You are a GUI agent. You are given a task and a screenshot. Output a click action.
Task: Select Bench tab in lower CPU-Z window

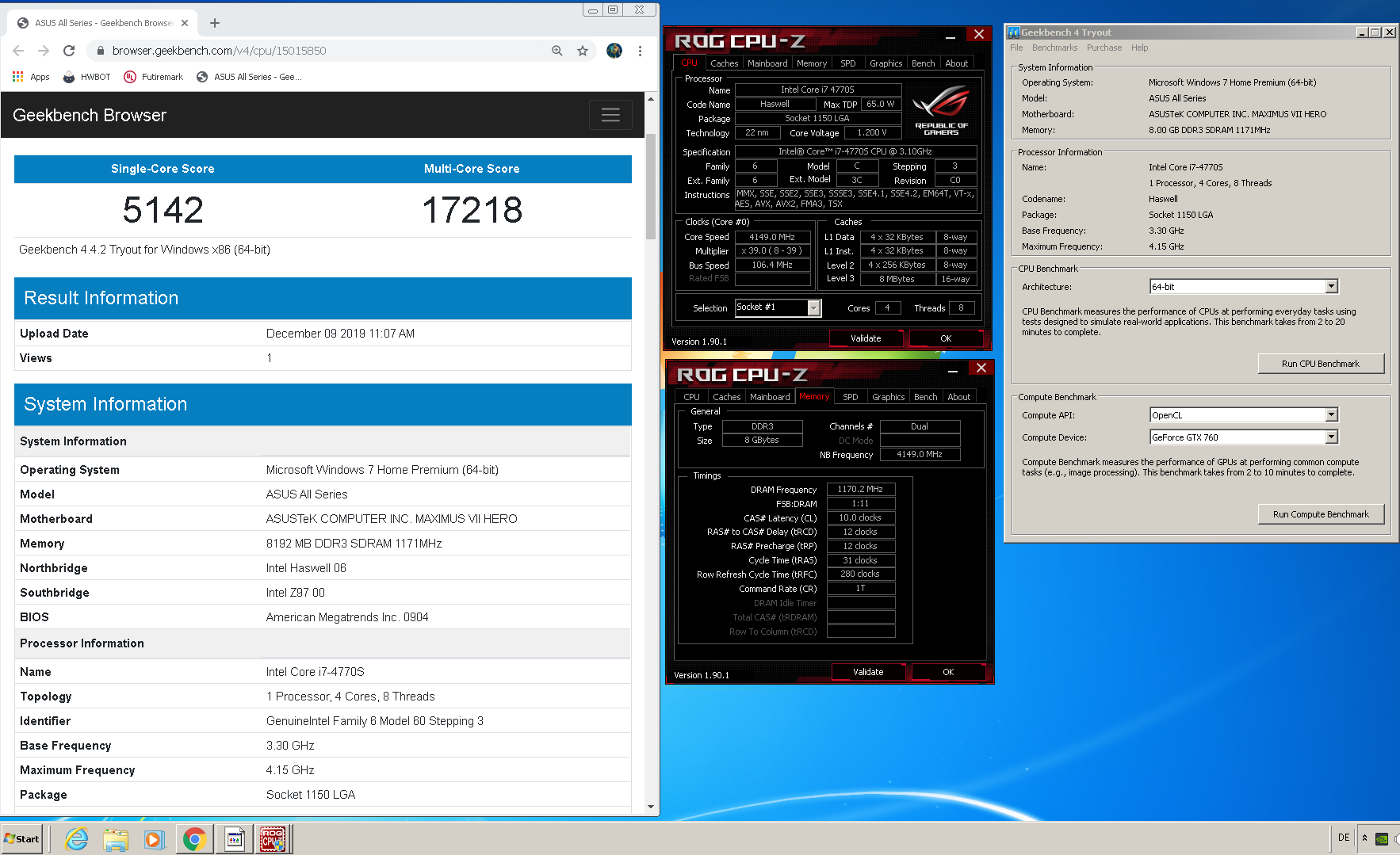click(925, 397)
